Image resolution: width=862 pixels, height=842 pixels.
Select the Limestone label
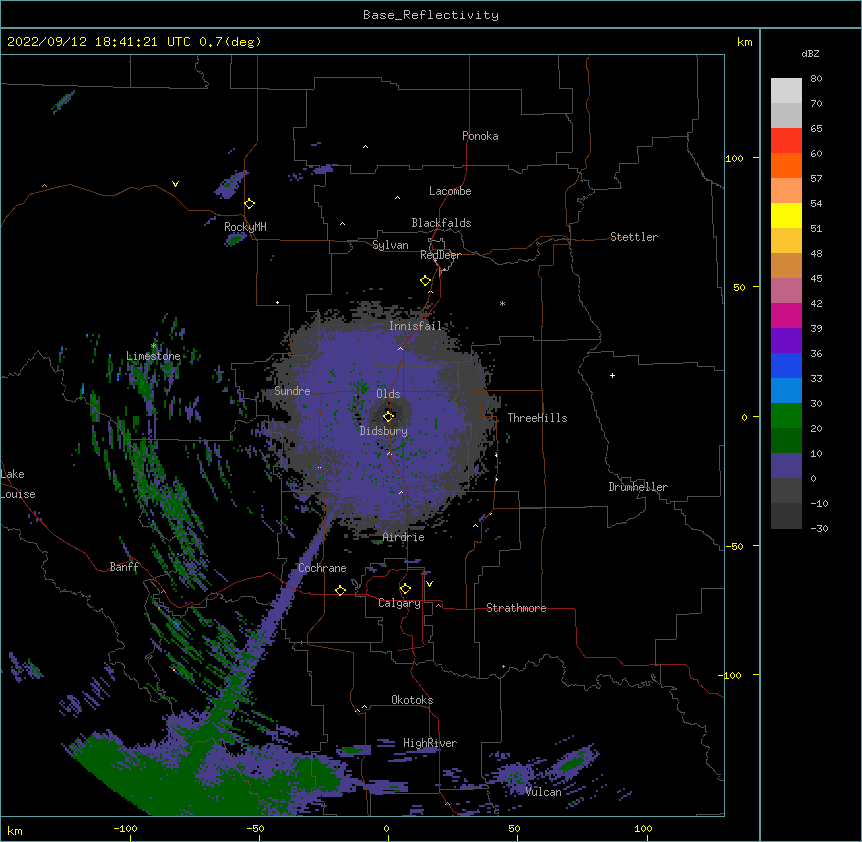(x=153, y=356)
